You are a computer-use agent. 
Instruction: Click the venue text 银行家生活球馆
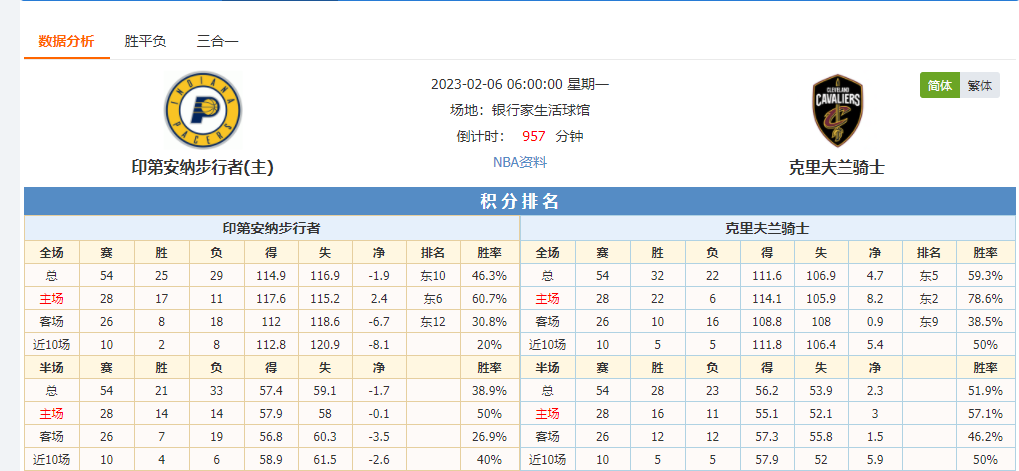(x=541, y=110)
